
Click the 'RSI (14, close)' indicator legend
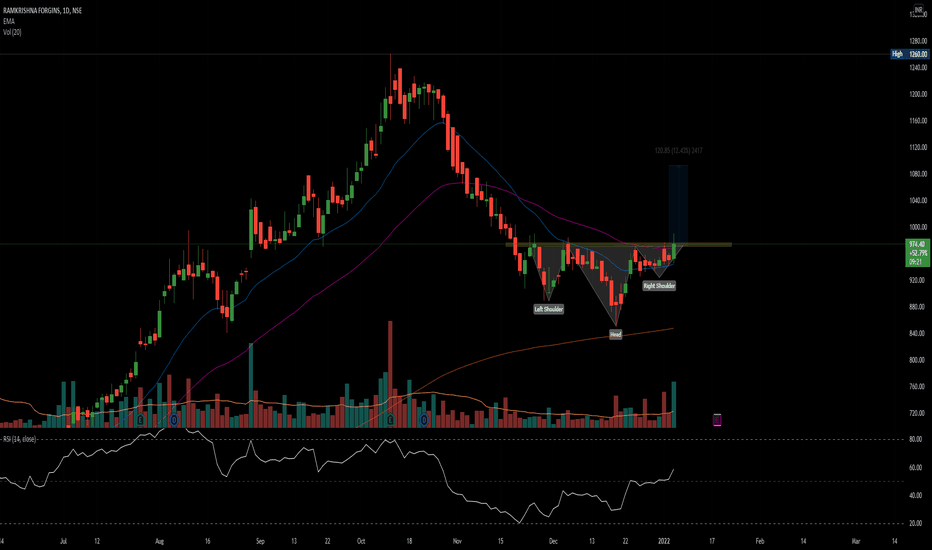click(20, 439)
